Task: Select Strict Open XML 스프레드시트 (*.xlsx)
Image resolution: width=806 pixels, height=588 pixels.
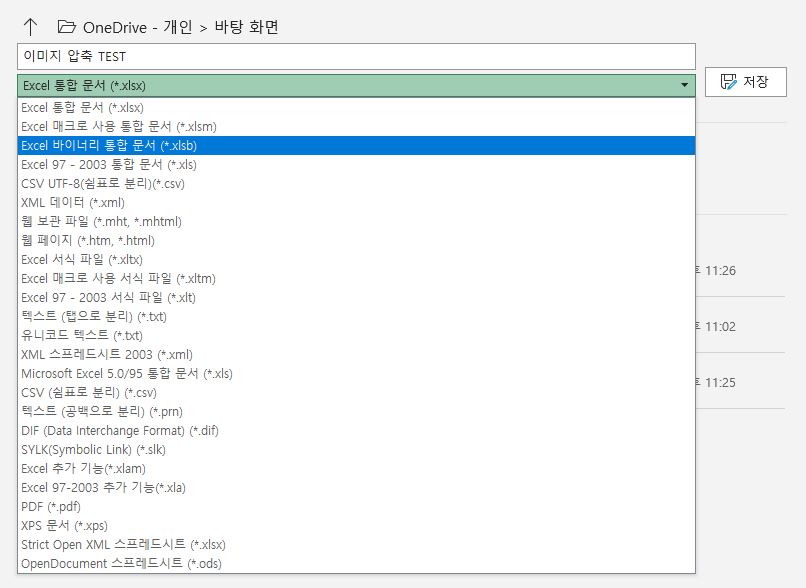Action: (x=356, y=545)
